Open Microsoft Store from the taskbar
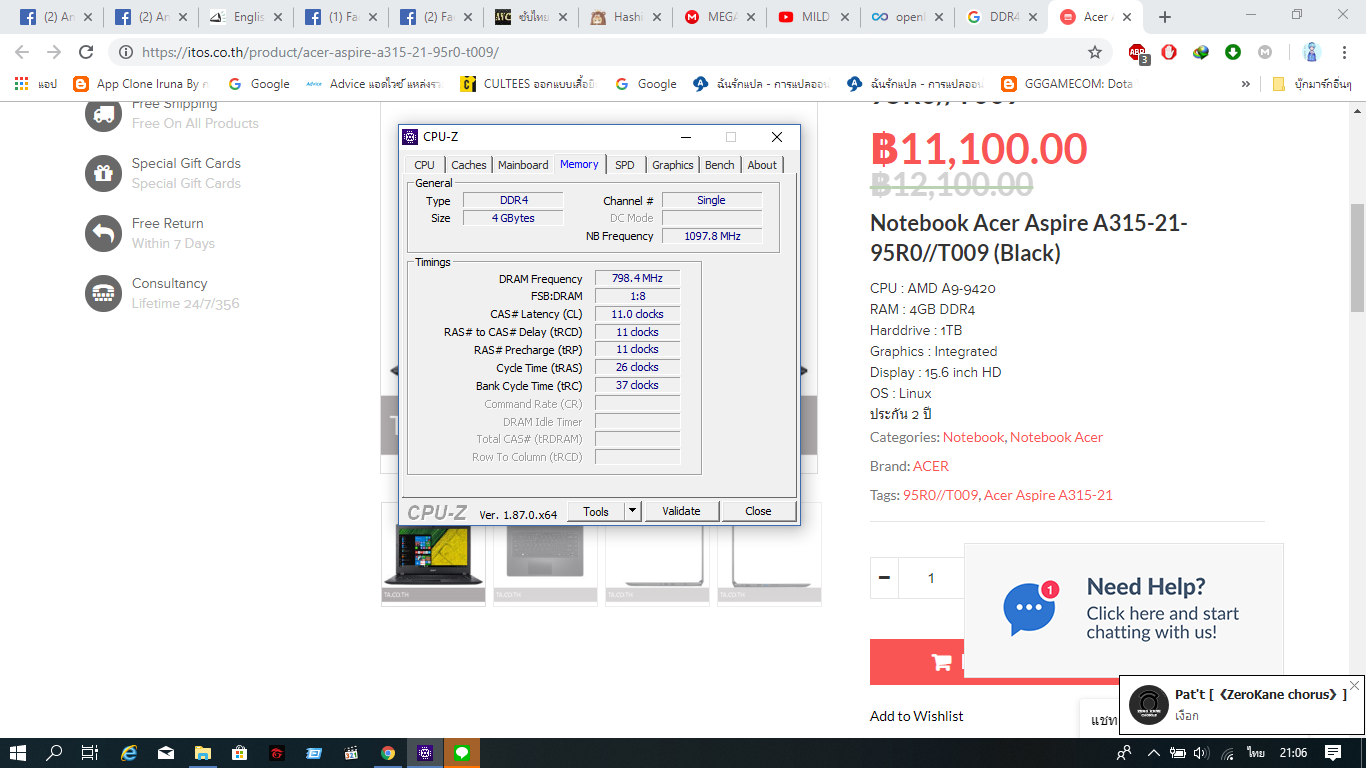Image resolution: width=1366 pixels, height=768 pixels. click(x=240, y=753)
